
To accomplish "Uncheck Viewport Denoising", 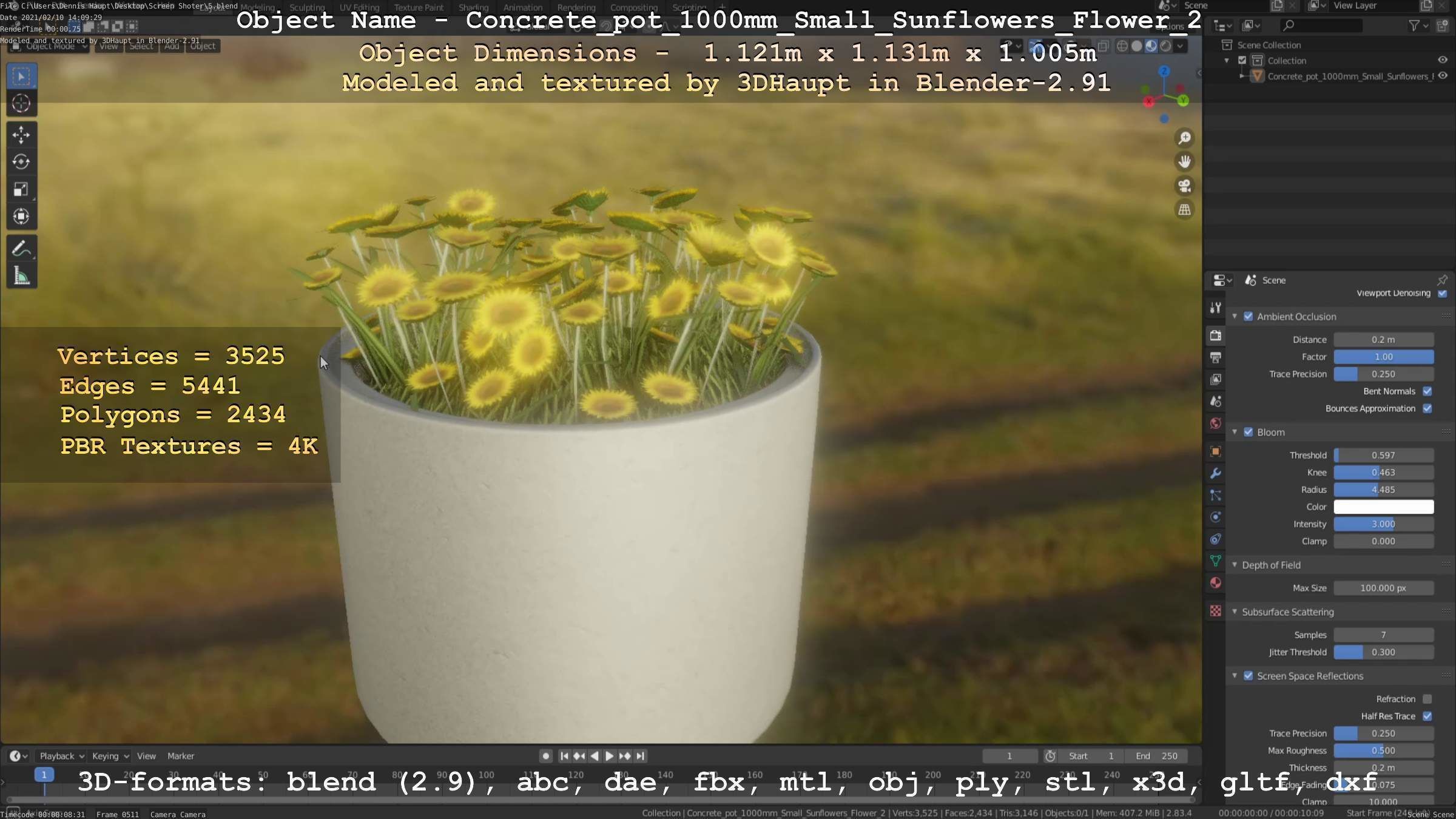I will coord(1443,293).
